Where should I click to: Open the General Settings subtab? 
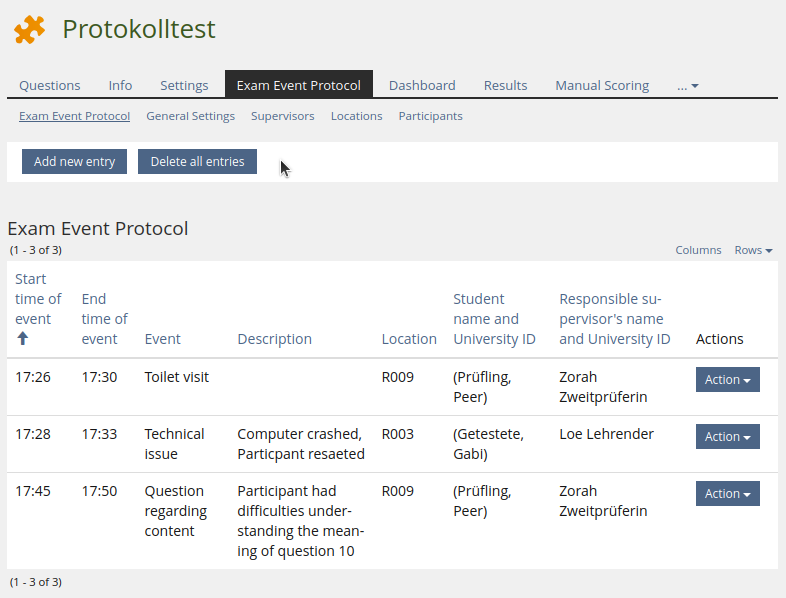point(190,116)
